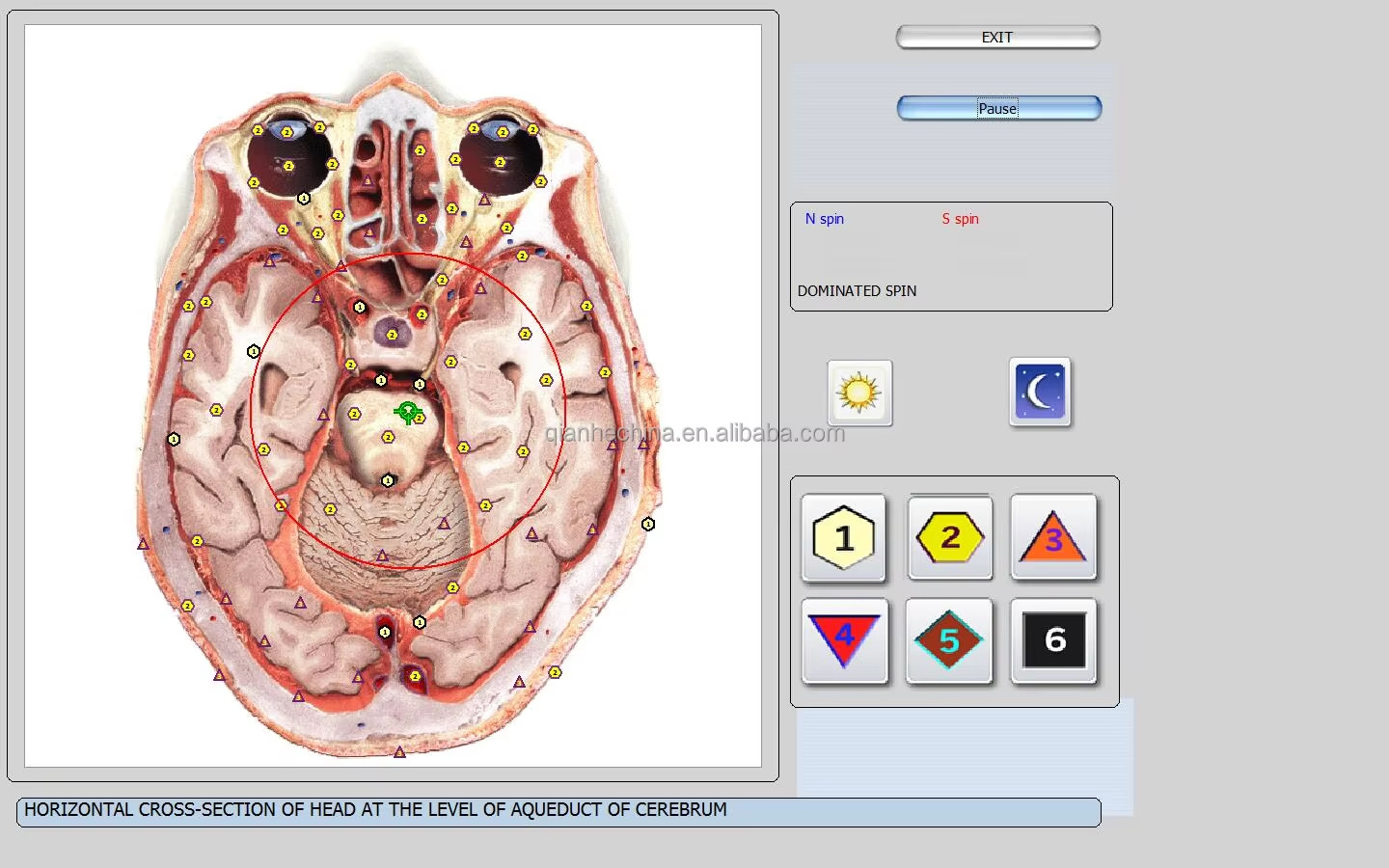Click the green crosshair cursor marker on brainstem

[x=408, y=413]
